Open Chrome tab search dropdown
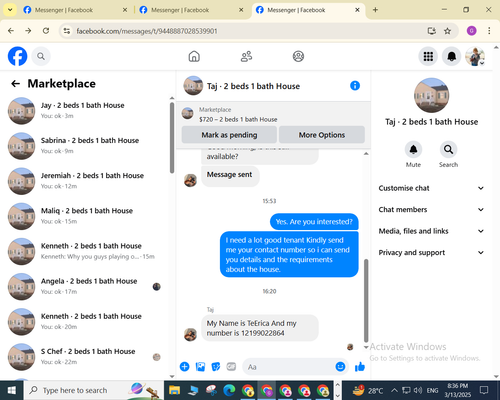The image size is (500, 400). [x=10, y=10]
